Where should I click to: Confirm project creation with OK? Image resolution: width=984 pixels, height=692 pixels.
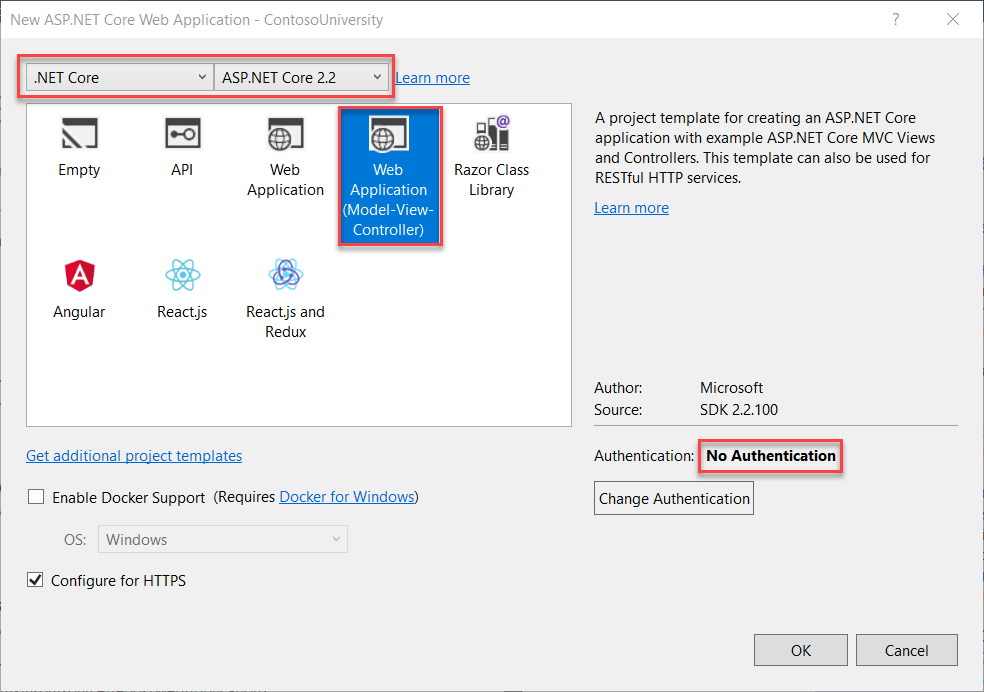point(800,649)
